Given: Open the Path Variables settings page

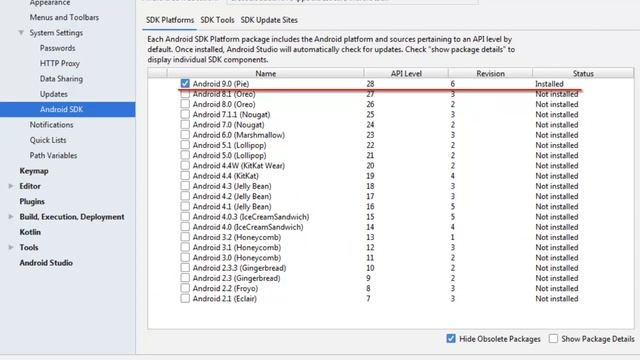Looking at the screenshot, I should point(53,155).
